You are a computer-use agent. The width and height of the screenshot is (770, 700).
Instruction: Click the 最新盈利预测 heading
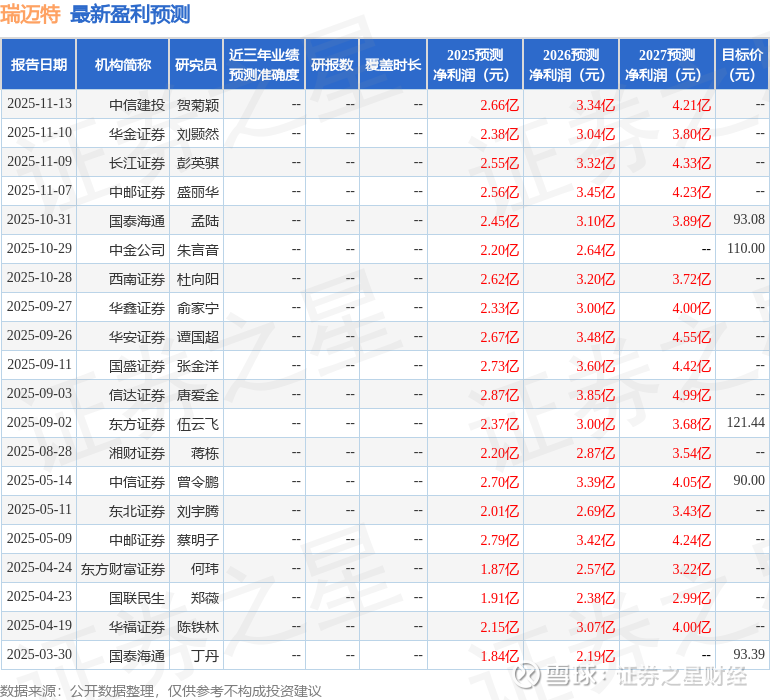130,15
